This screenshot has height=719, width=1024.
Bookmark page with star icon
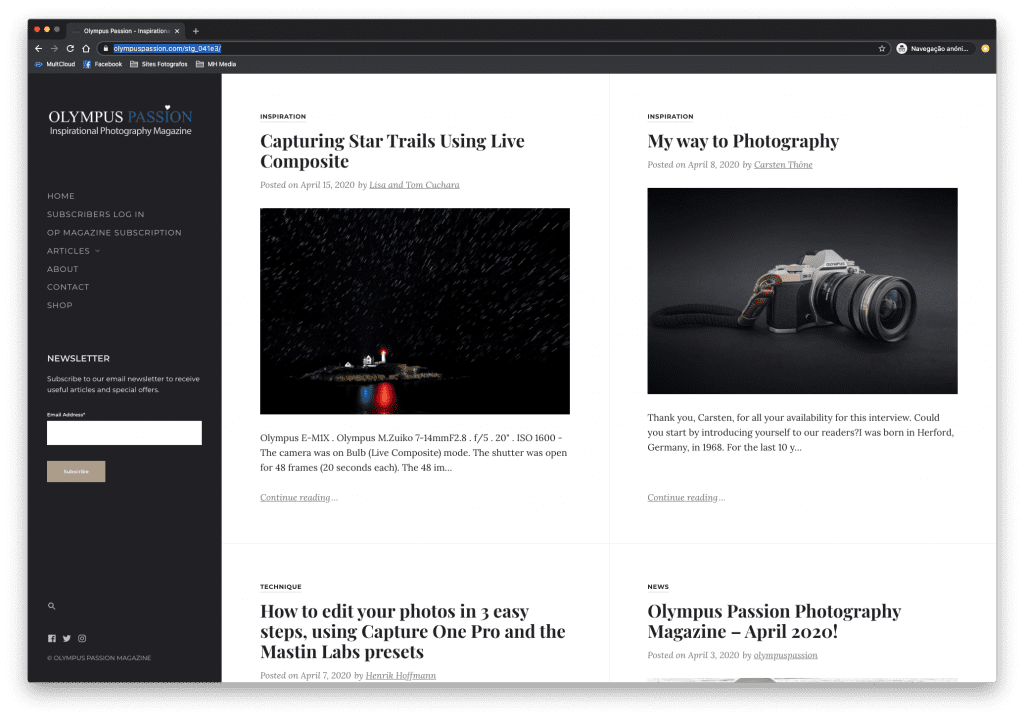(x=882, y=48)
